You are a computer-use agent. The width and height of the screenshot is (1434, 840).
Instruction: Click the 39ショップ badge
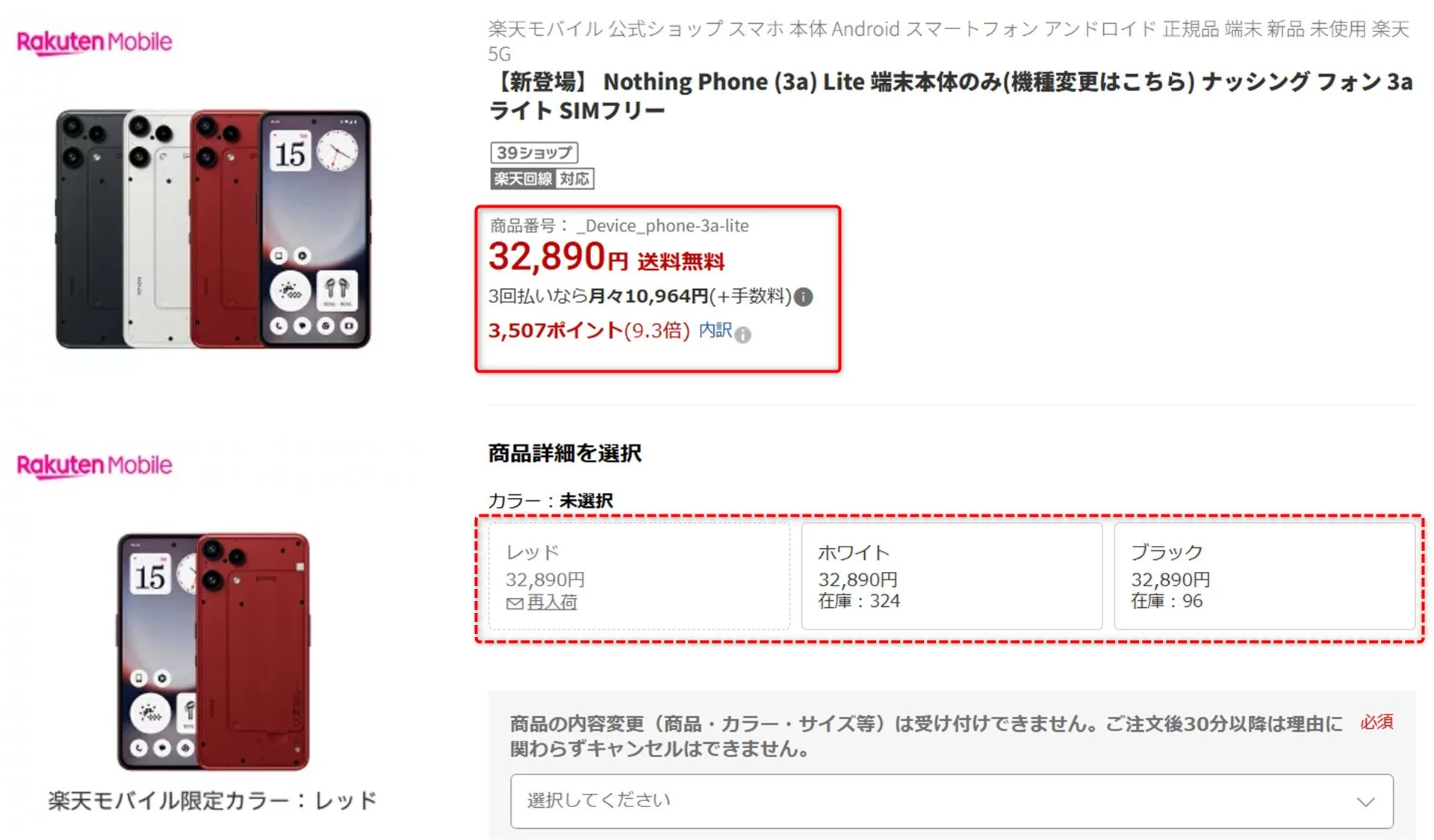pyautogui.click(x=534, y=153)
